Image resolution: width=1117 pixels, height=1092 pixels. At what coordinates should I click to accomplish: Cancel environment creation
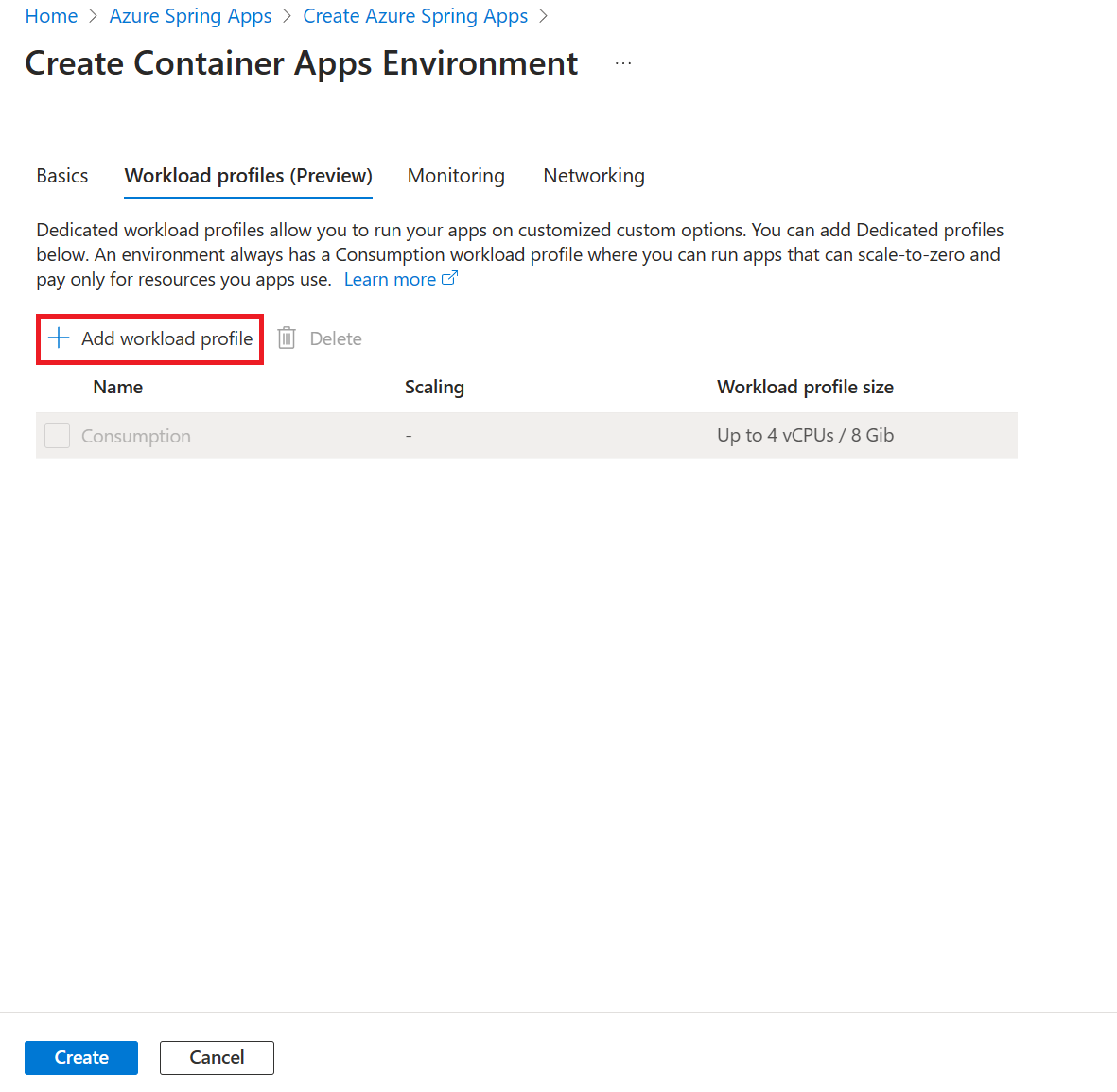coord(217,1058)
